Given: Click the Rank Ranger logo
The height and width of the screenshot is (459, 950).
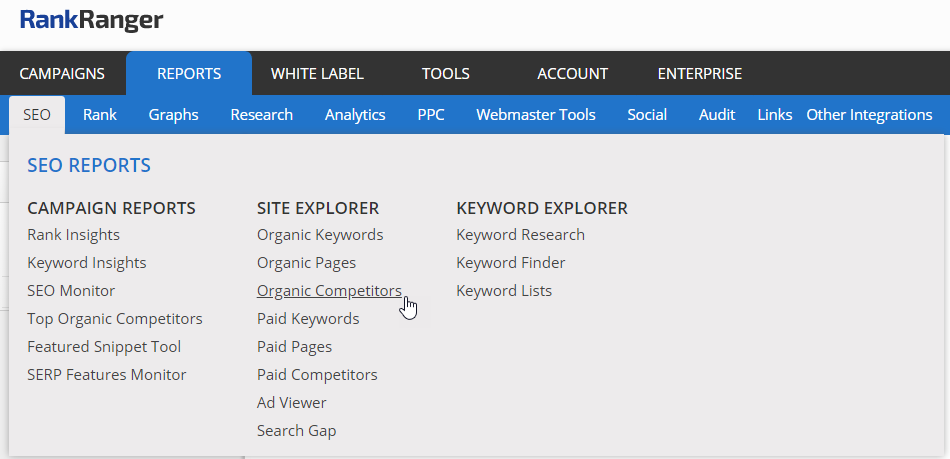Looking at the screenshot, I should coord(91,20).
